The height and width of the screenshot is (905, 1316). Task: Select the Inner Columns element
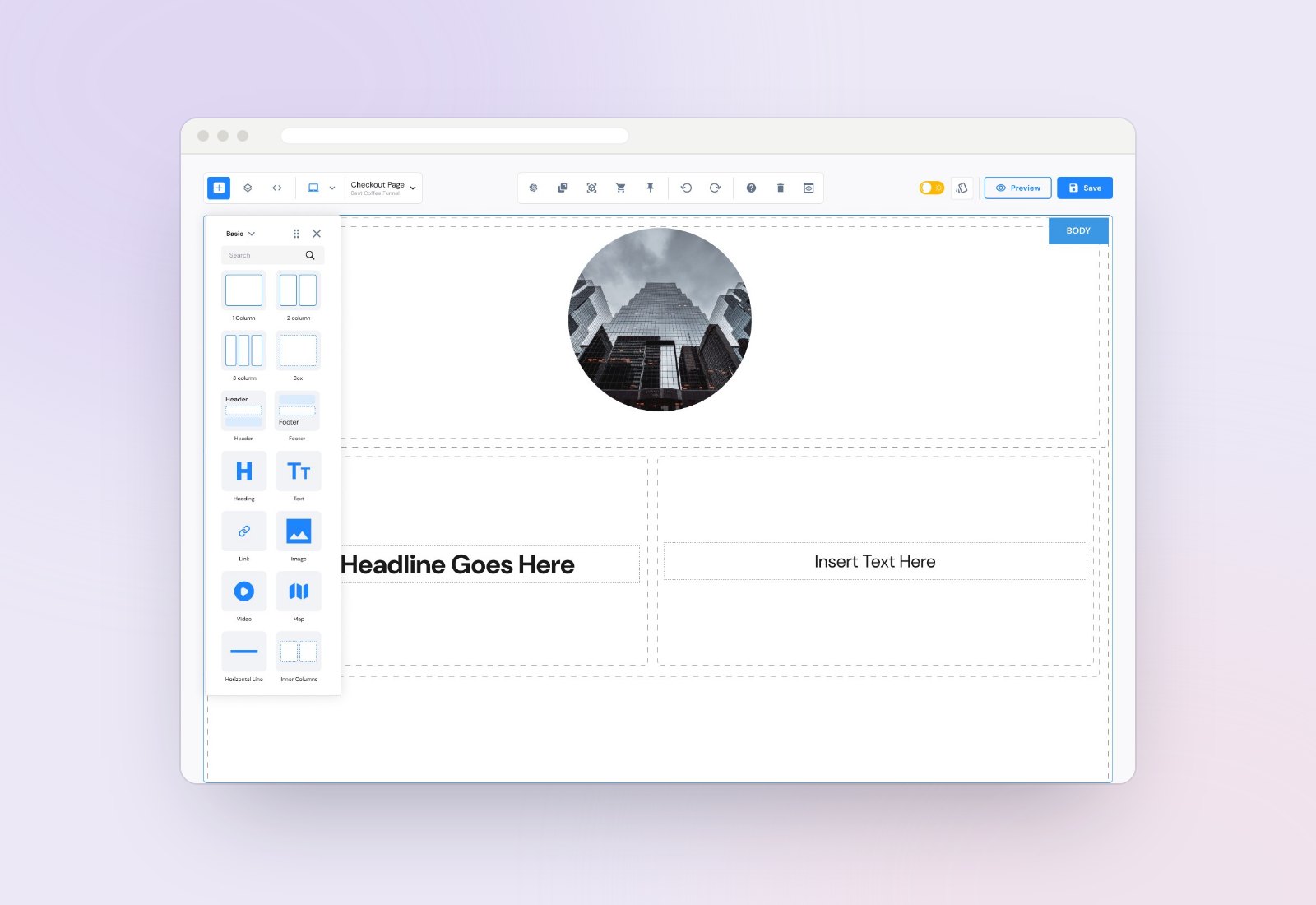click(299, 651)
